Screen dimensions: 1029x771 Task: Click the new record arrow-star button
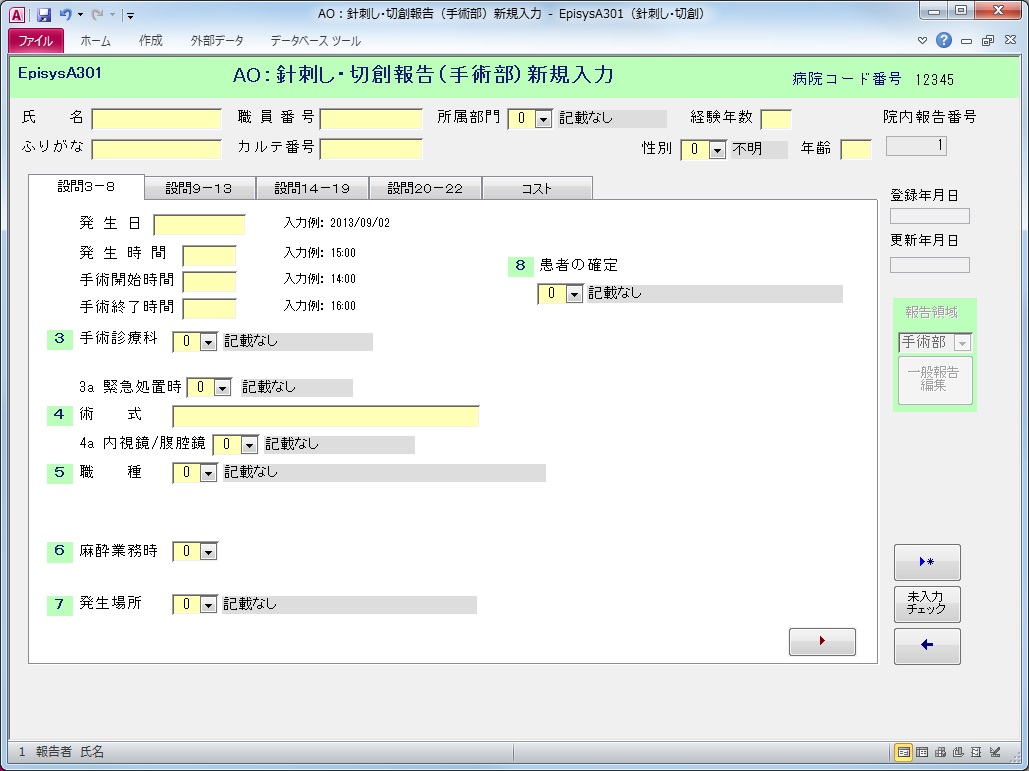point(926,563)
